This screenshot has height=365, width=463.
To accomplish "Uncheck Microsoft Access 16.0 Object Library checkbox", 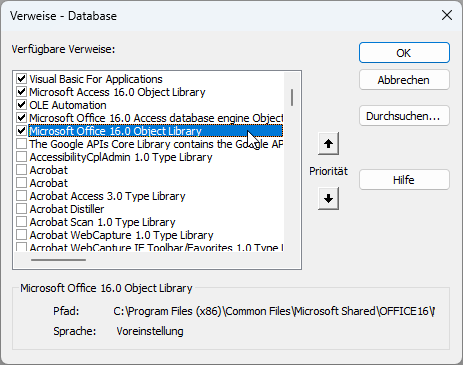I will [x=22, y=92].
